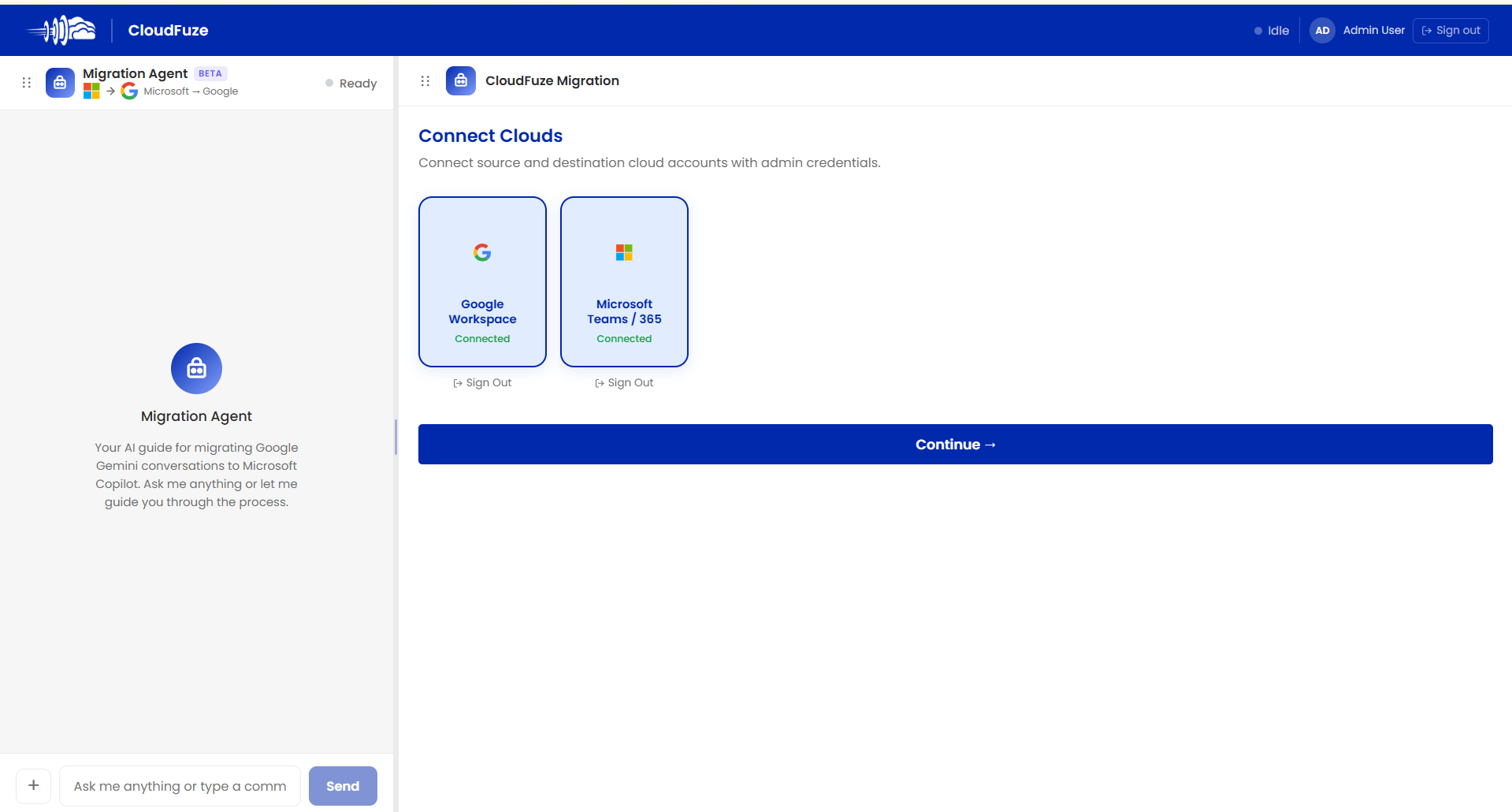Viewport: 1512px width, 812px height.
Task: Click the Google logo in the Workspace card
Action: click(482, 252)
